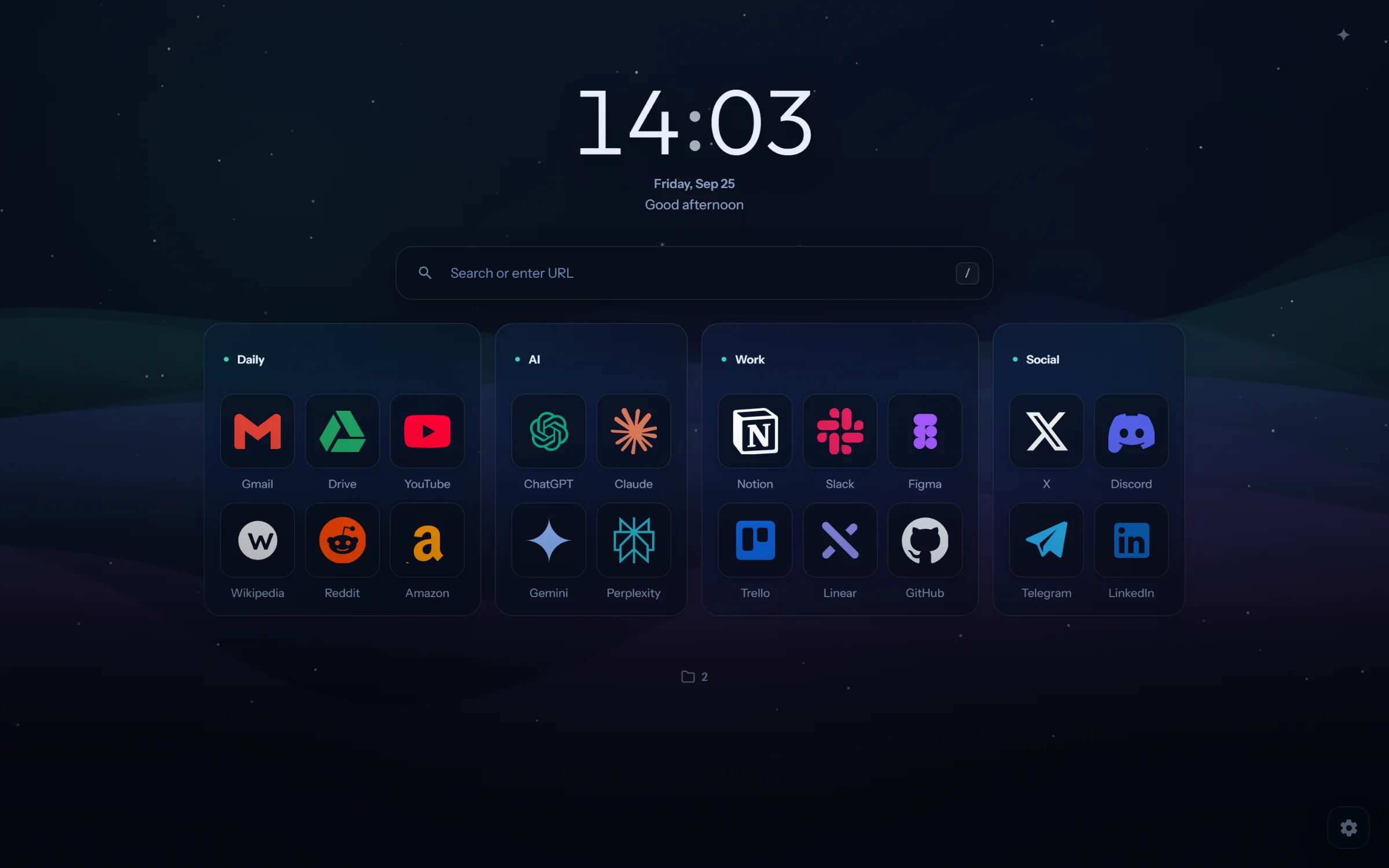Launch the Claude shortcut
1389x868 pixels.
(x=634, y=431)
